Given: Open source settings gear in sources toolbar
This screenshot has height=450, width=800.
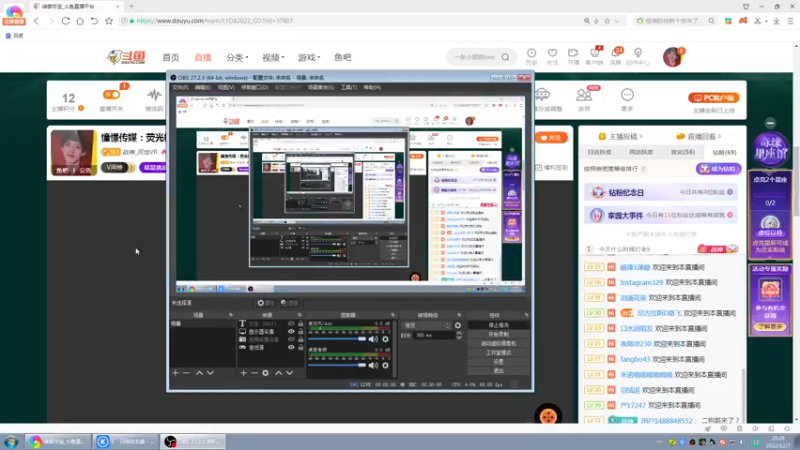Looking at the screenshot, I should [265, 373].
